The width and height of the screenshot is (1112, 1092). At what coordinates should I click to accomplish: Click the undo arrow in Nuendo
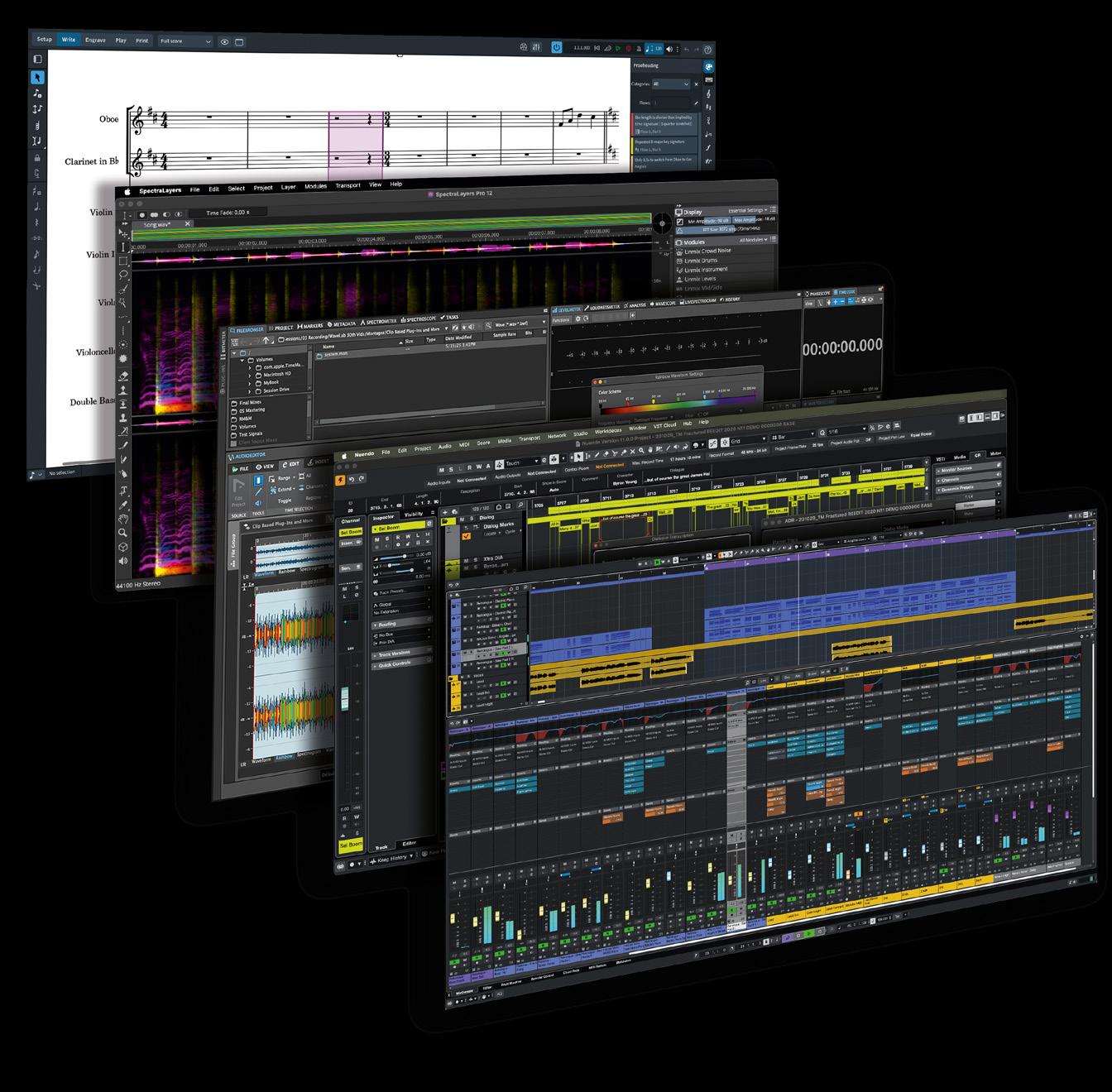click(352, 479)
